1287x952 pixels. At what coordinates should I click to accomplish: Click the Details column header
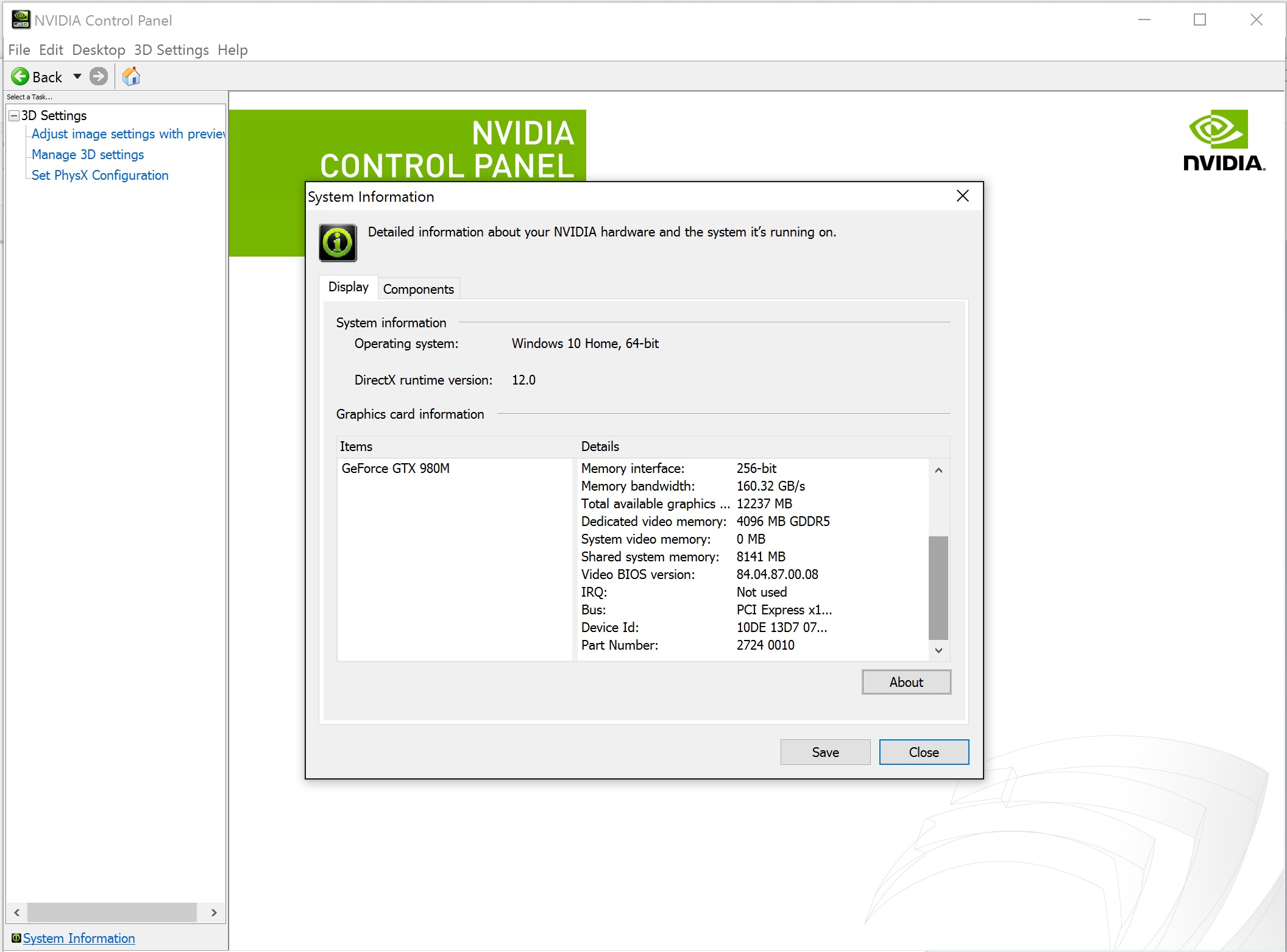coord(764,446)
